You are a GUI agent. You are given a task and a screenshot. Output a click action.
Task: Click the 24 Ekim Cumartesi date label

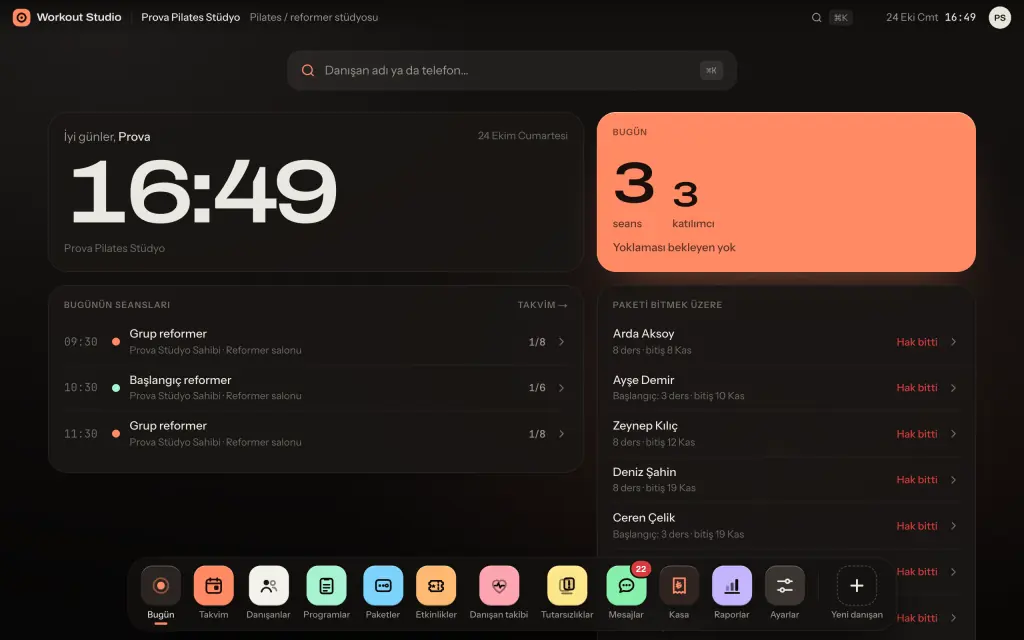(x=522, y=136)
